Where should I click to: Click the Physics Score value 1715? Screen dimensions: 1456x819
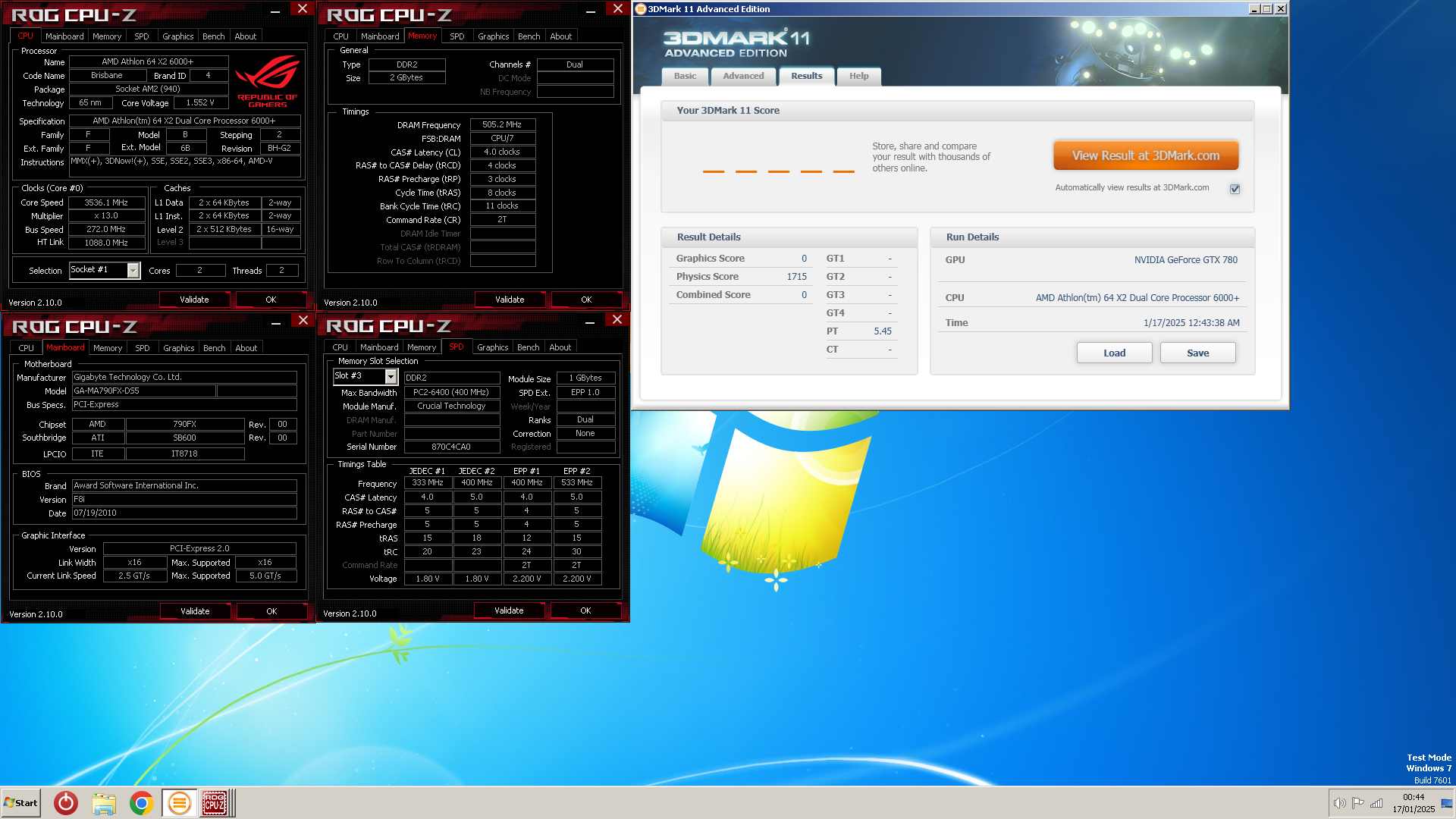[x=796, y=277]
